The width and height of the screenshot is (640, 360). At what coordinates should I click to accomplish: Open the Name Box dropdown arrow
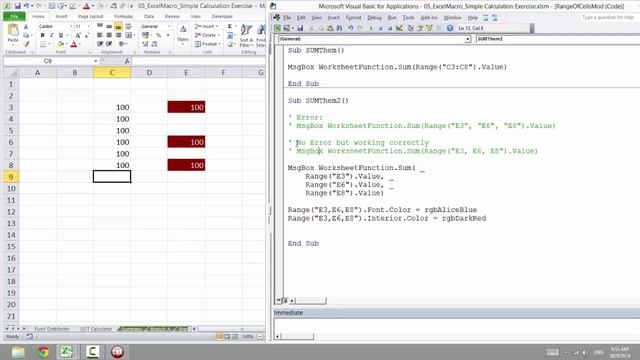[x=96, y=61]
